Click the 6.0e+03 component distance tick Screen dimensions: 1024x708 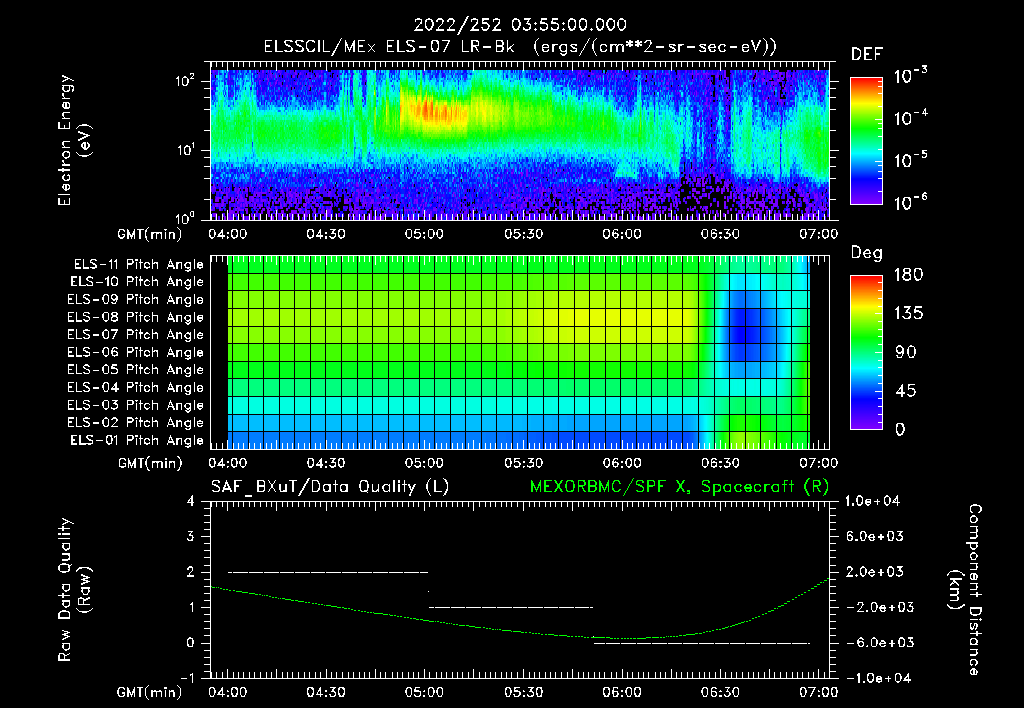click(874, 536)
